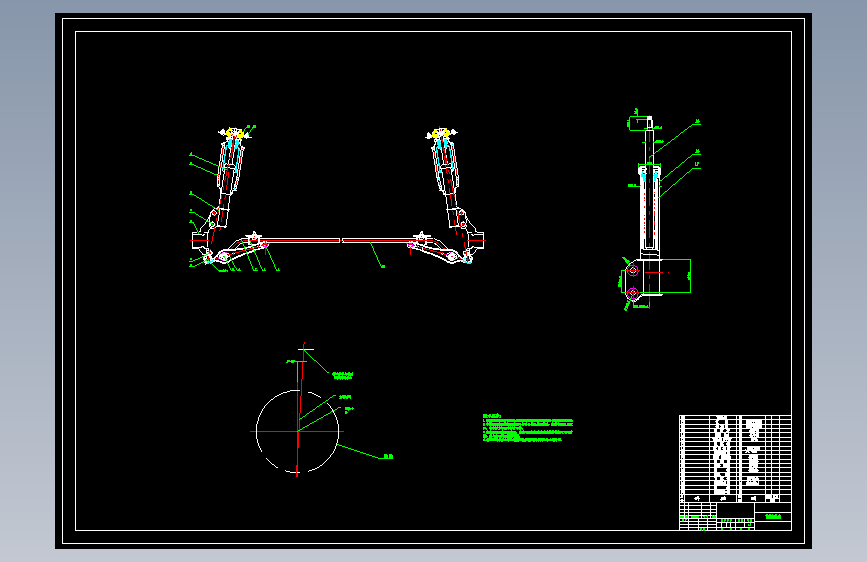Click the horizontal tie rod between the struts
This screenshot has height=562, width=867.
point(340,241)
